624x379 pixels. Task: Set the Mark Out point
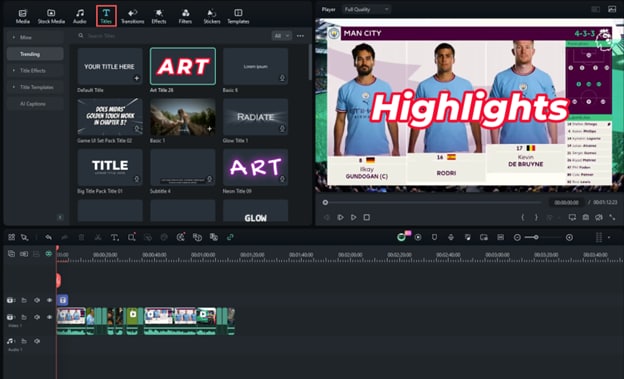536,217
